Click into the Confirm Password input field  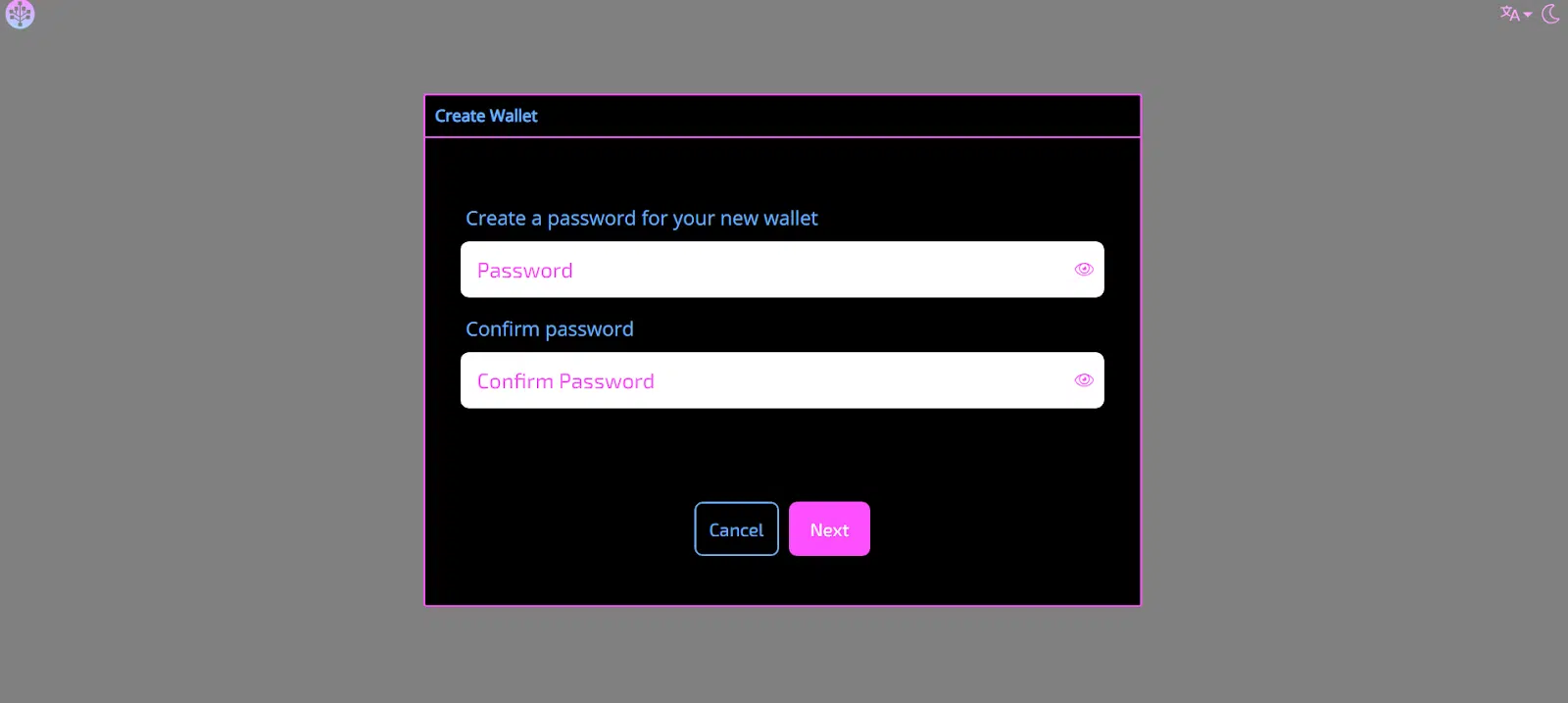click(782, 380)
